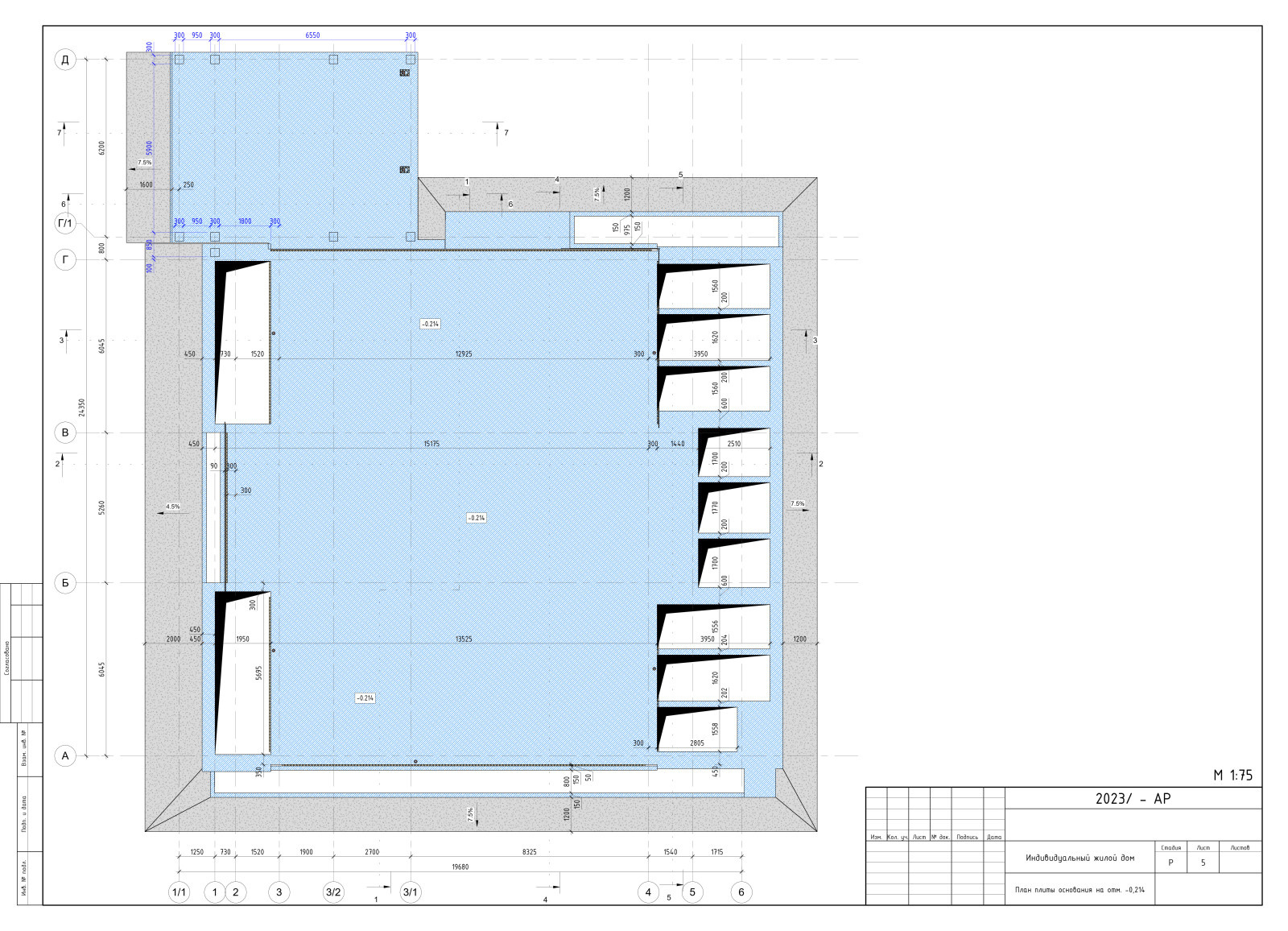Click the bottom axis bubble 1/1
The image size is (1288, 931).
(x=179, y=892)
